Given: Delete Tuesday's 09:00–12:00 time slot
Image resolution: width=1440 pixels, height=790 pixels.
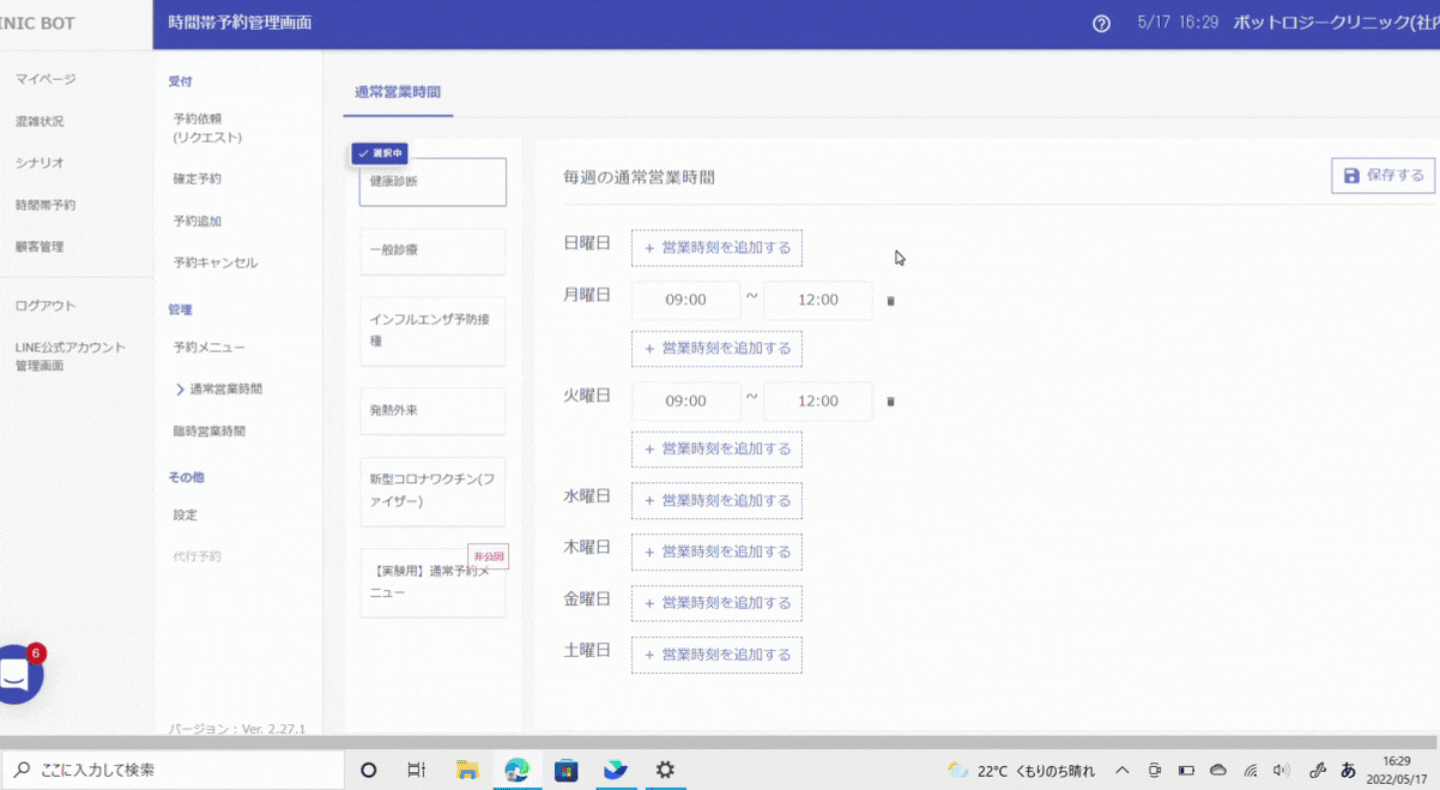Looking at the screenshot, I should (891, 402).
